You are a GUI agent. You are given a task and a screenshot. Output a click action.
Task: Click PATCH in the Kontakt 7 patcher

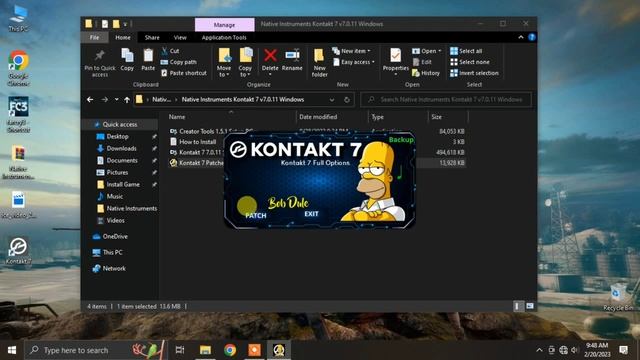coord(256,215)
